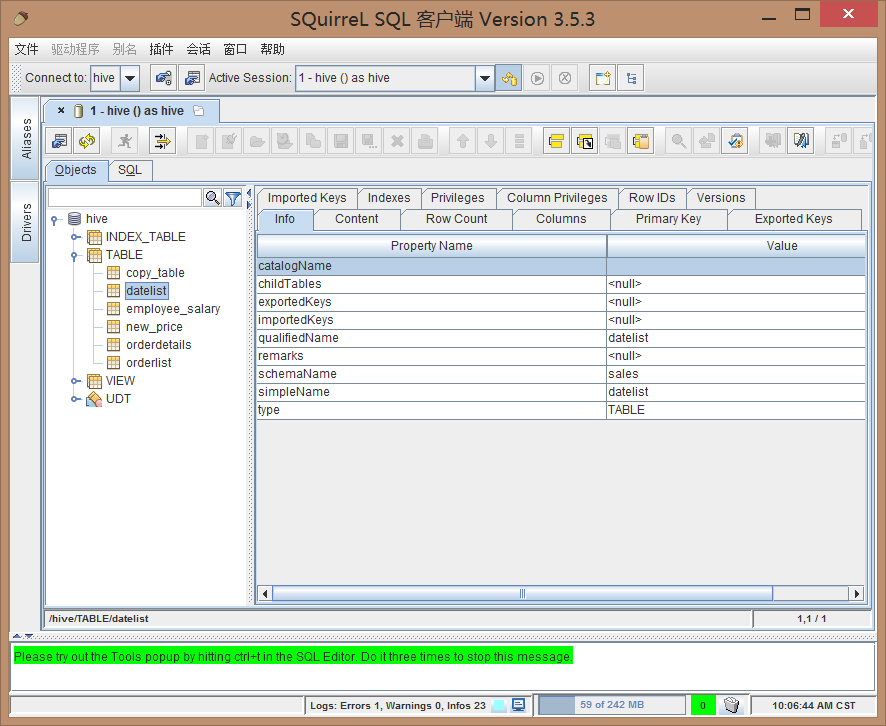Click the yellow window icon with black cursor square
886x726 pixels.
click(585, 141)
